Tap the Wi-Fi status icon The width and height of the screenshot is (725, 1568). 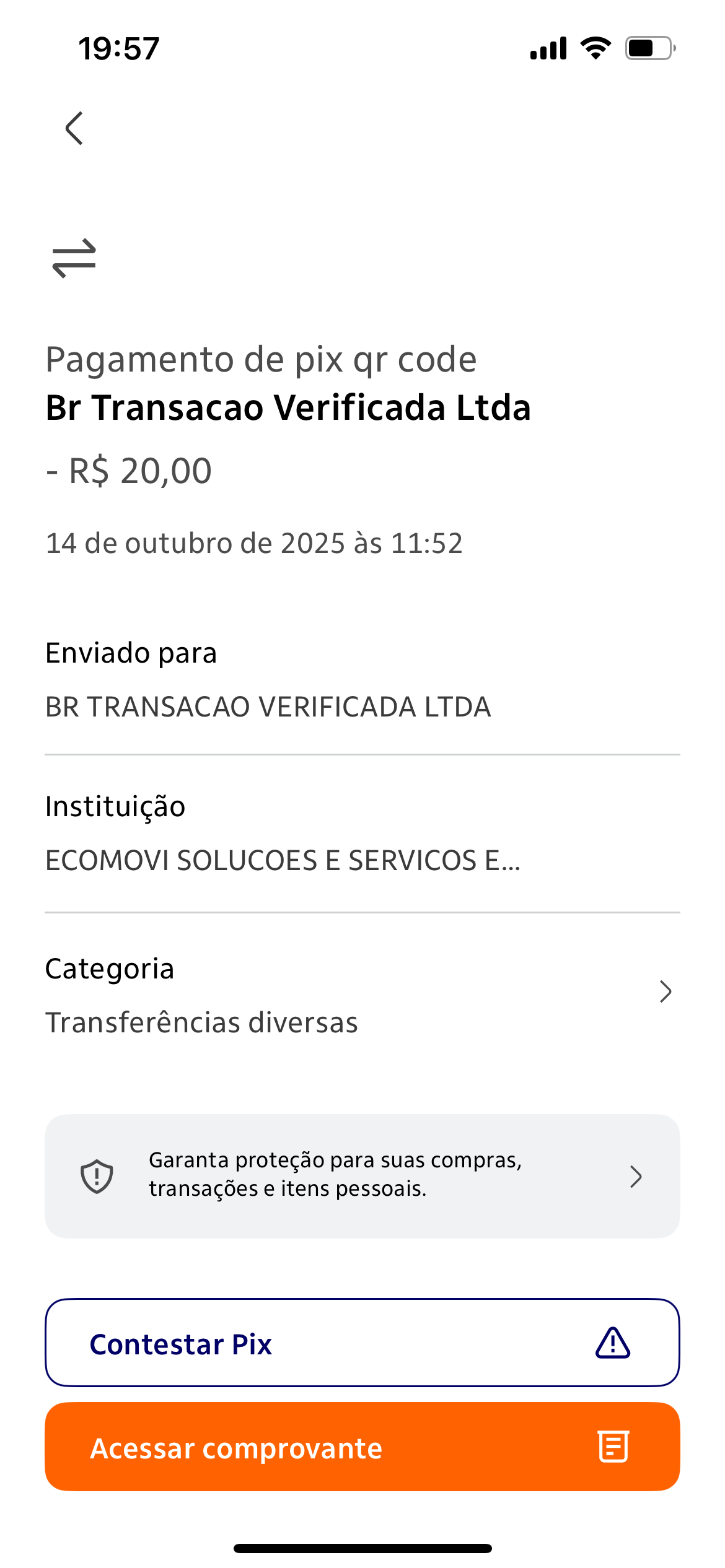[x=595, y=48]
